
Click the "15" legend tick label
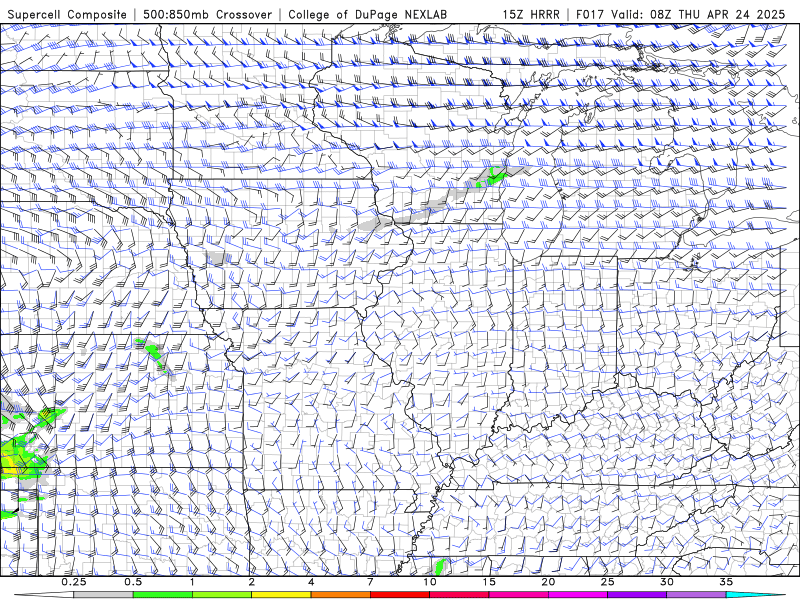[x=489, y=582]
